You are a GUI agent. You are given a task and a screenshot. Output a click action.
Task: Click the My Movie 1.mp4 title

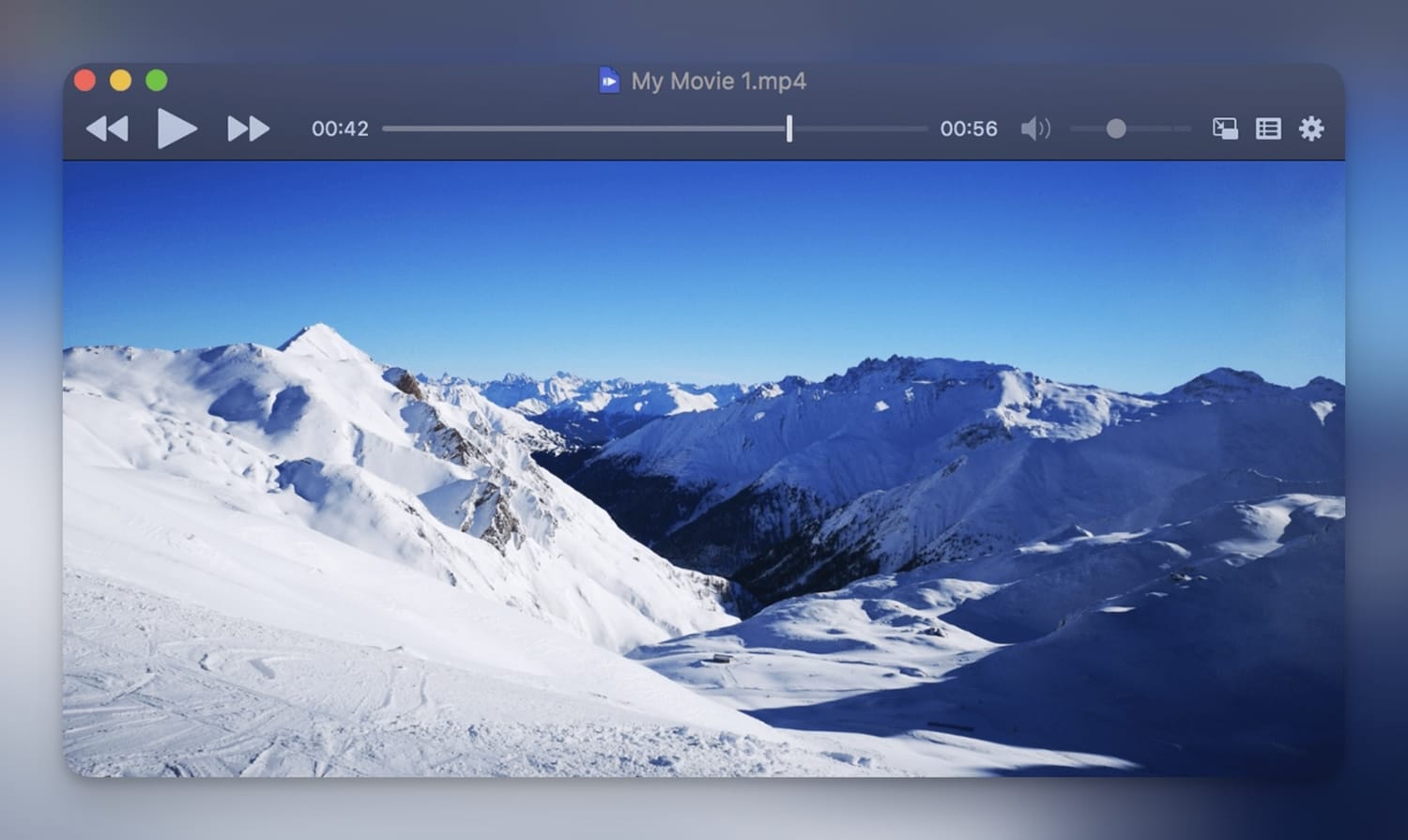click(719, 81)
